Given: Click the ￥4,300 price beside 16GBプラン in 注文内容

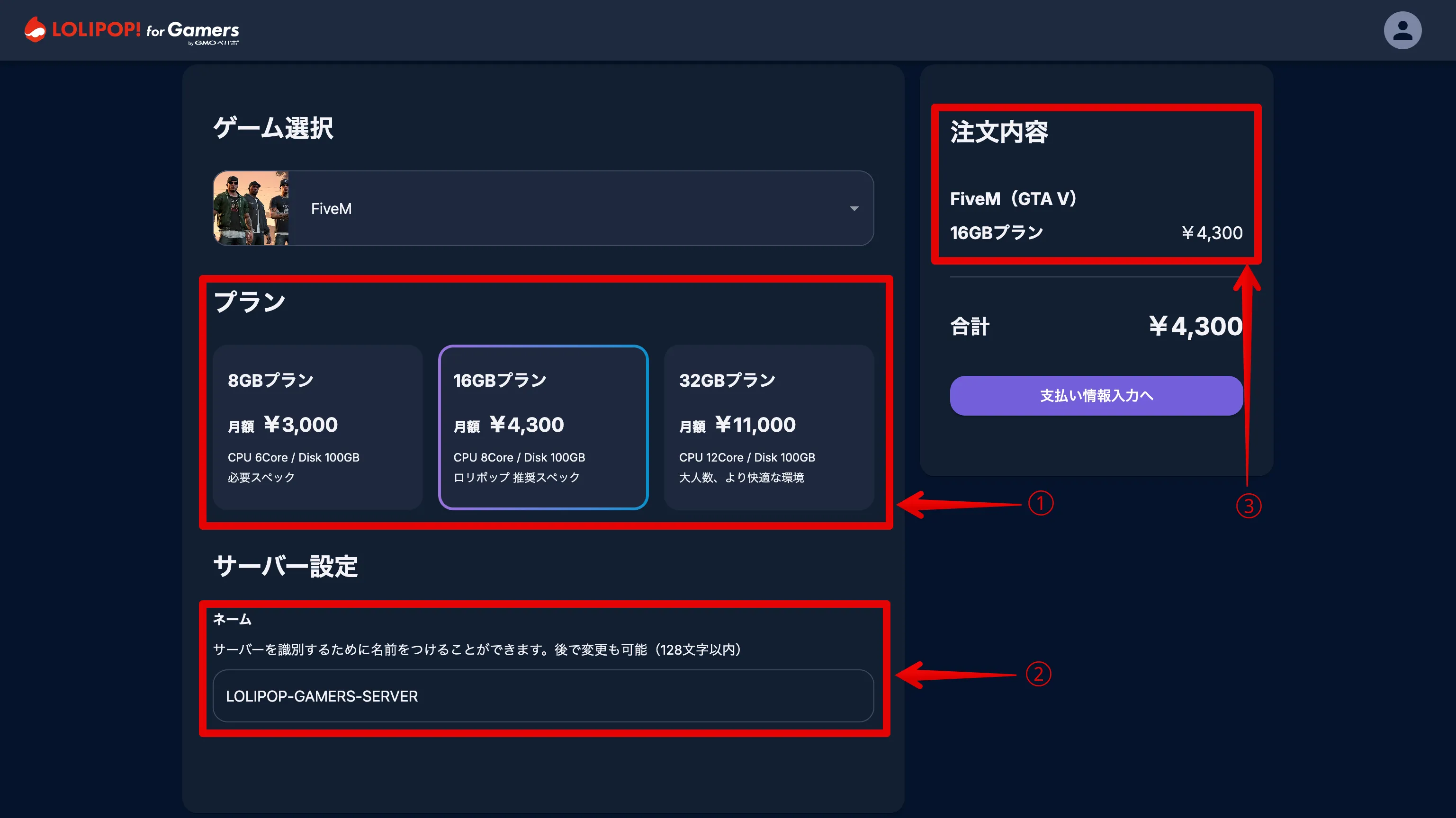Looking at the screenshot, I should coord(1212,233).
